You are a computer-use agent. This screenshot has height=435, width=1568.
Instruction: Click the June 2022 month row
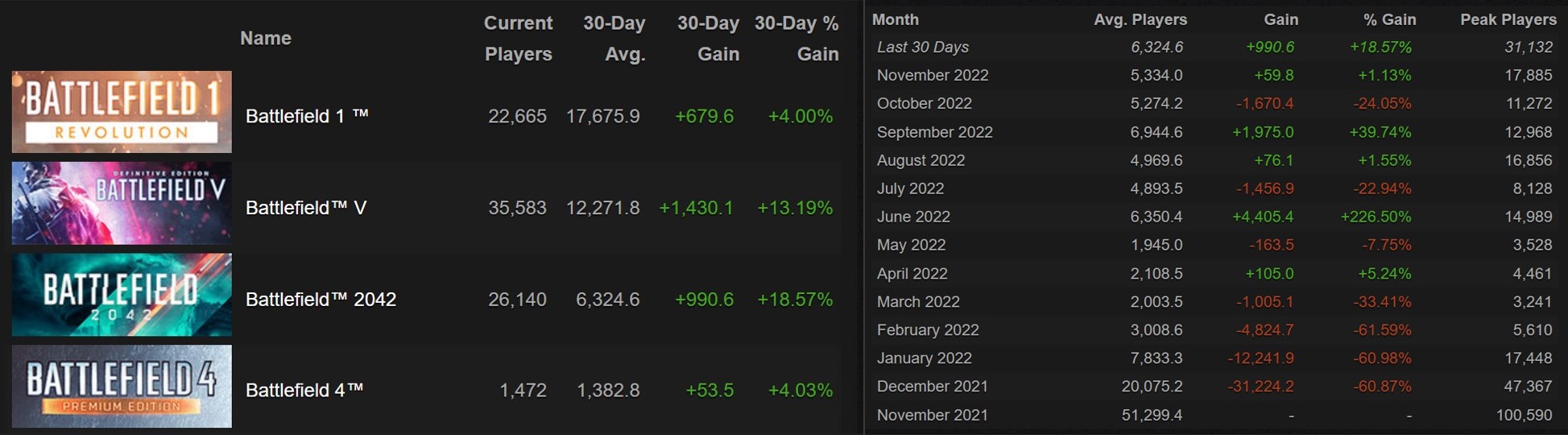(x=913, y=217)
